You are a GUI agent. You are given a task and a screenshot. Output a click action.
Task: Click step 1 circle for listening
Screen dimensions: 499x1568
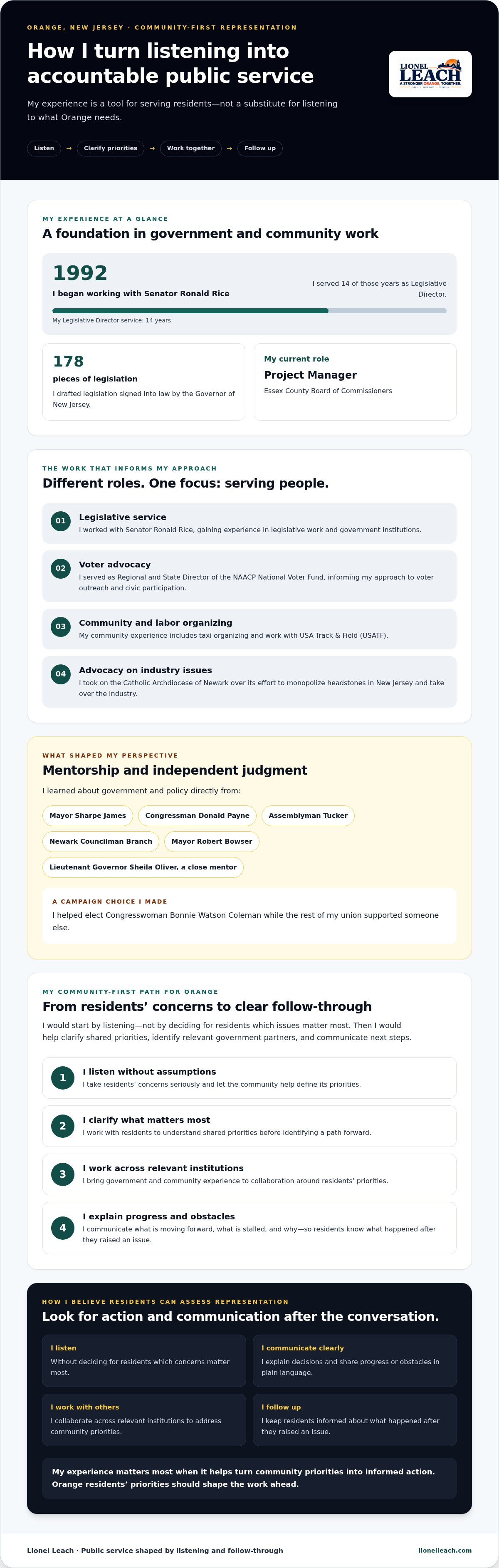point(63,1078)
